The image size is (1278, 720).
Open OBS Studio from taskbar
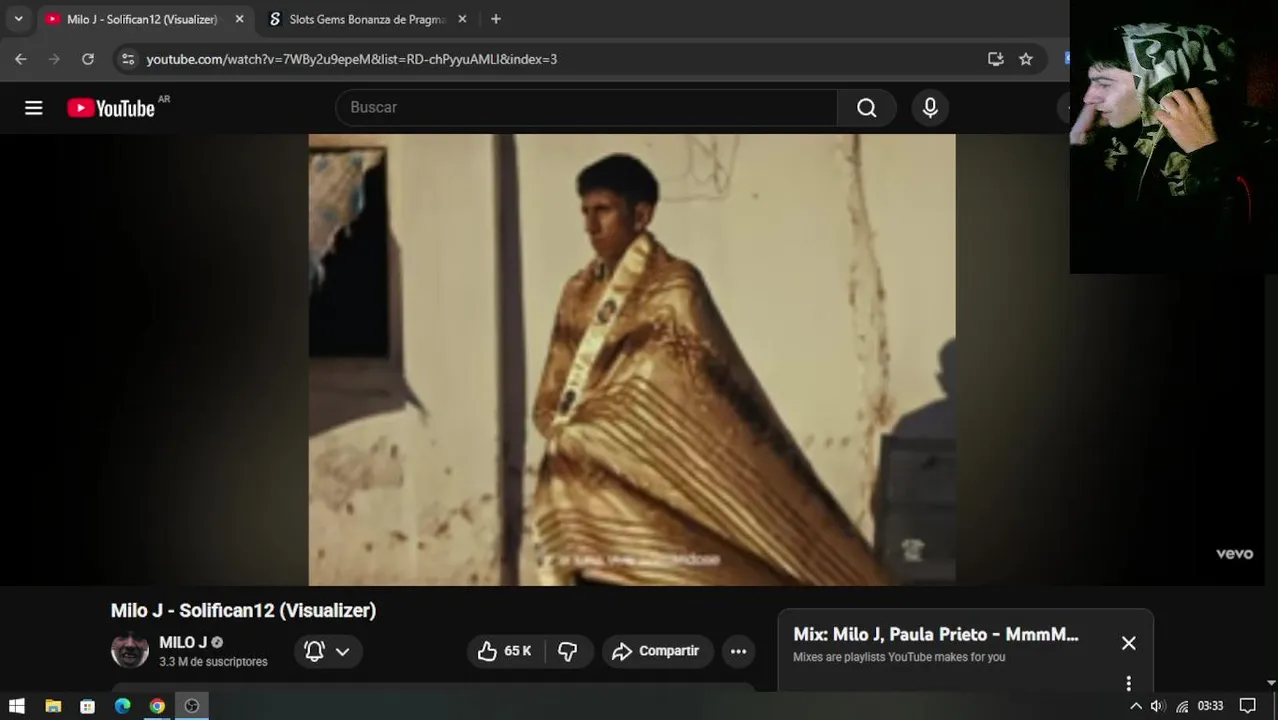192,706
